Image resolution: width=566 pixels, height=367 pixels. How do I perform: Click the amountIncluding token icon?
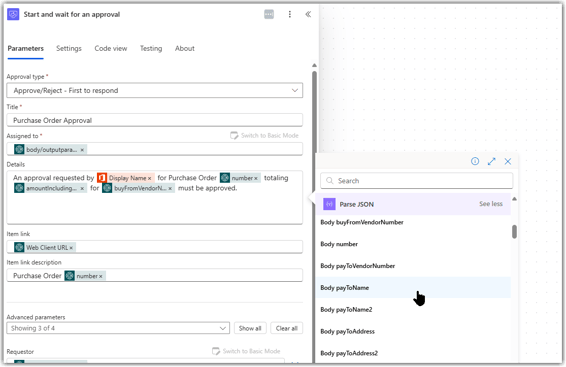[x=19, y=188]
